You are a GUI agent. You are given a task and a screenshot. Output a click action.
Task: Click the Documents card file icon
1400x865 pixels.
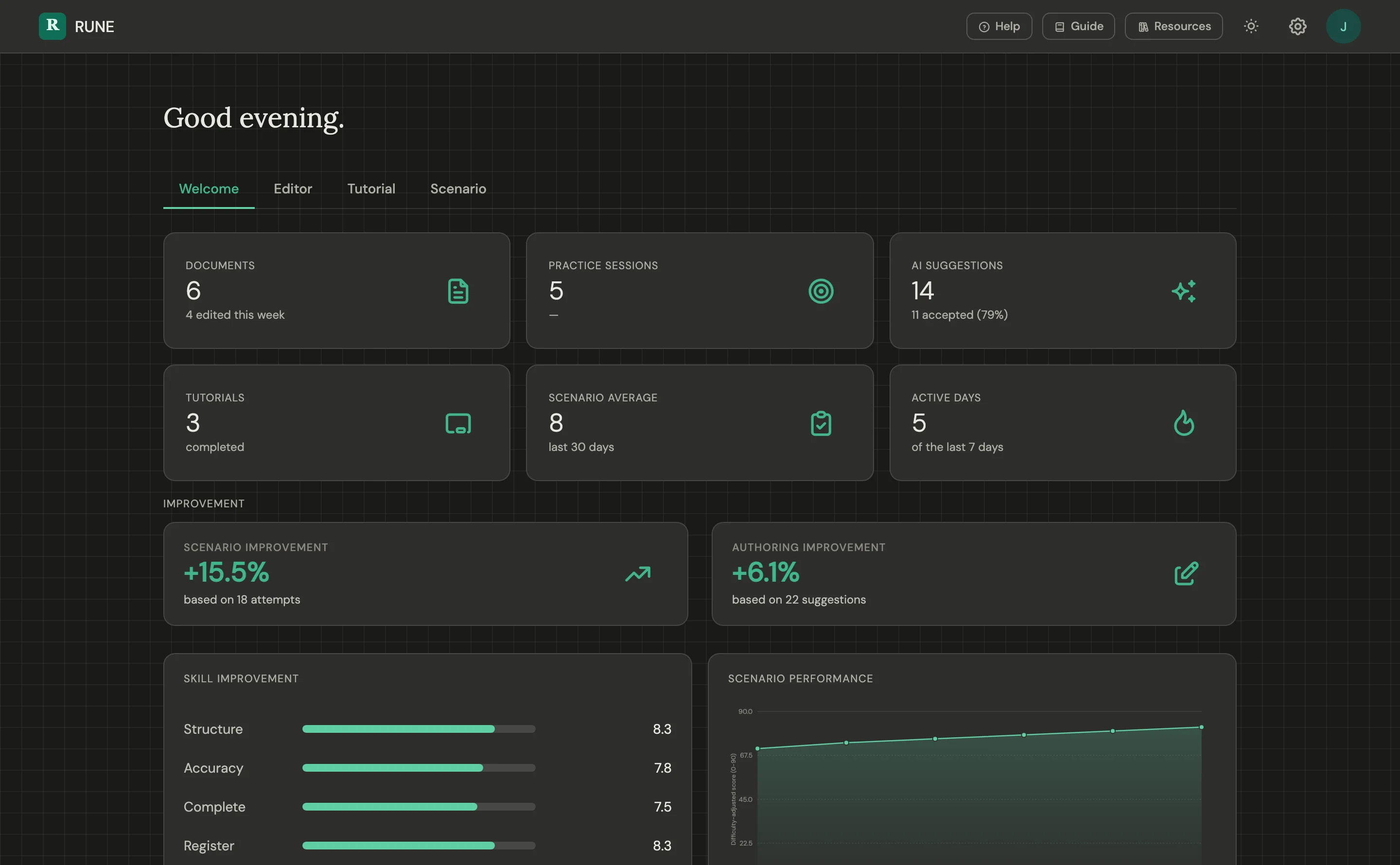458,291
